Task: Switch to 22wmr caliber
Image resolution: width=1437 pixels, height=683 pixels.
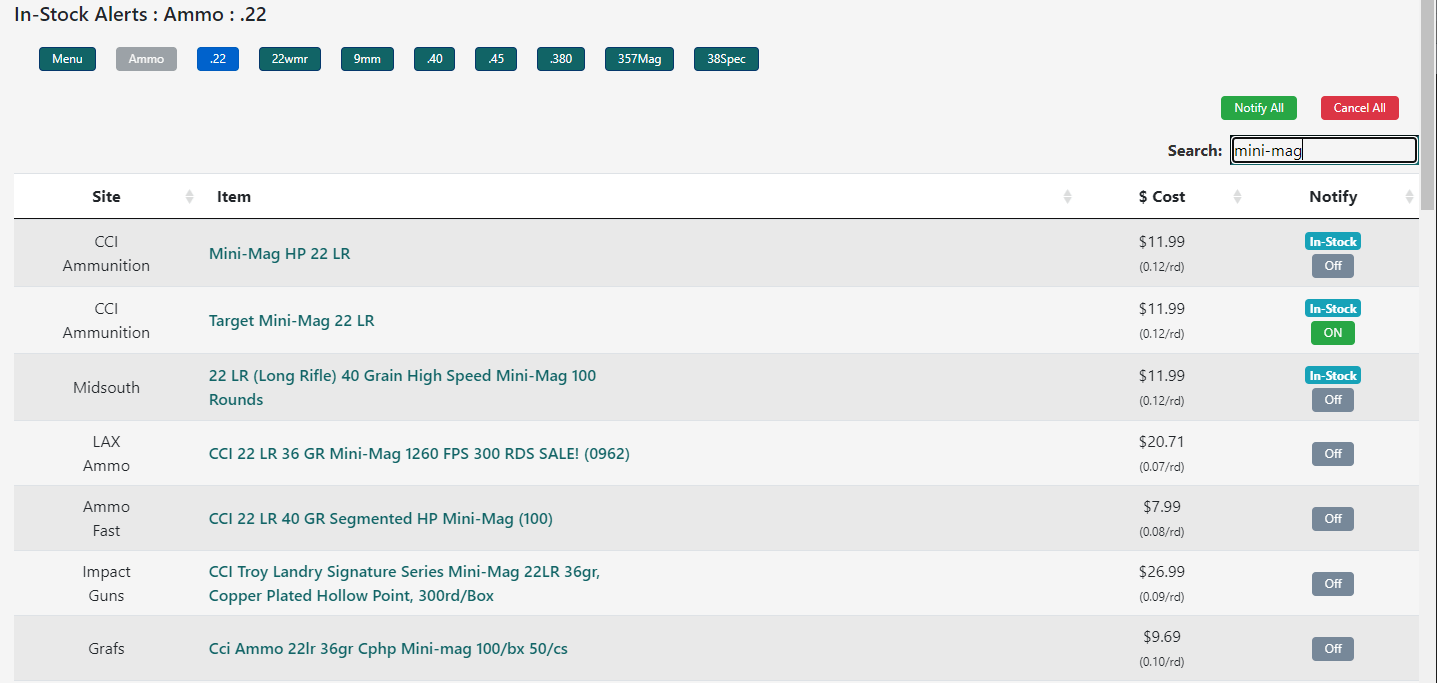Action: [290, 59]
